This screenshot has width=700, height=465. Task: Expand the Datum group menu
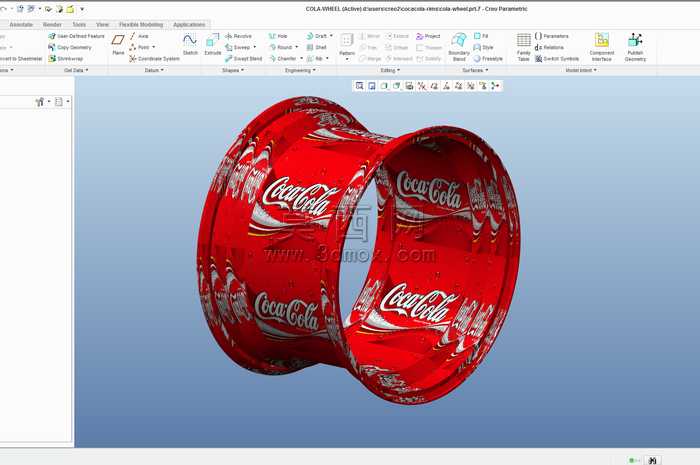[154, 70]
